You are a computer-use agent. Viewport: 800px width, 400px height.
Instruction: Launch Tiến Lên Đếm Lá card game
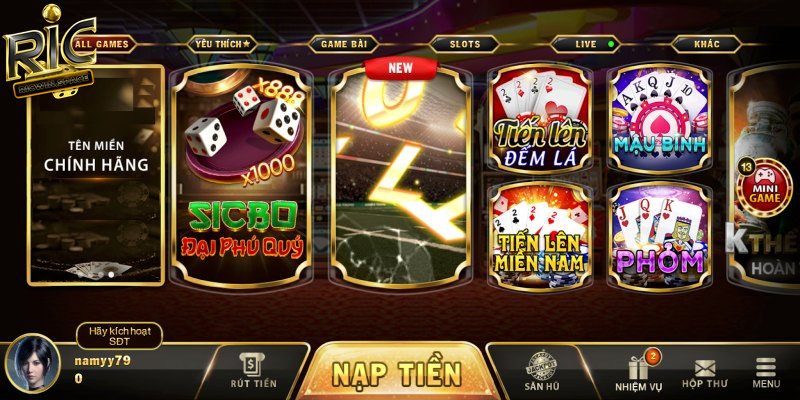point(540,118)
